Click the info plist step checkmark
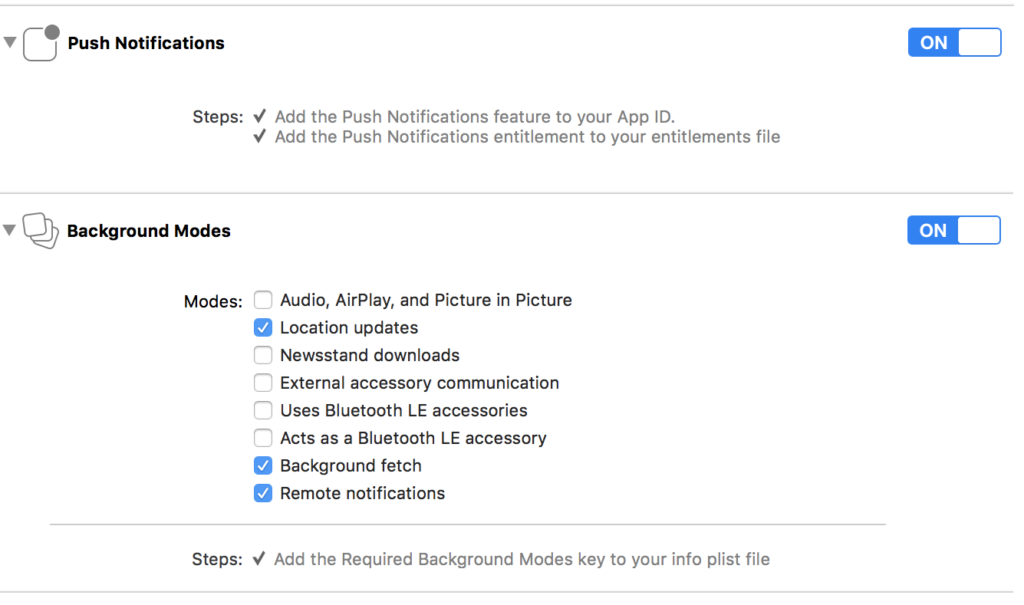The width and height of the screenshot is (1024, 605). (x=260, y=559)
